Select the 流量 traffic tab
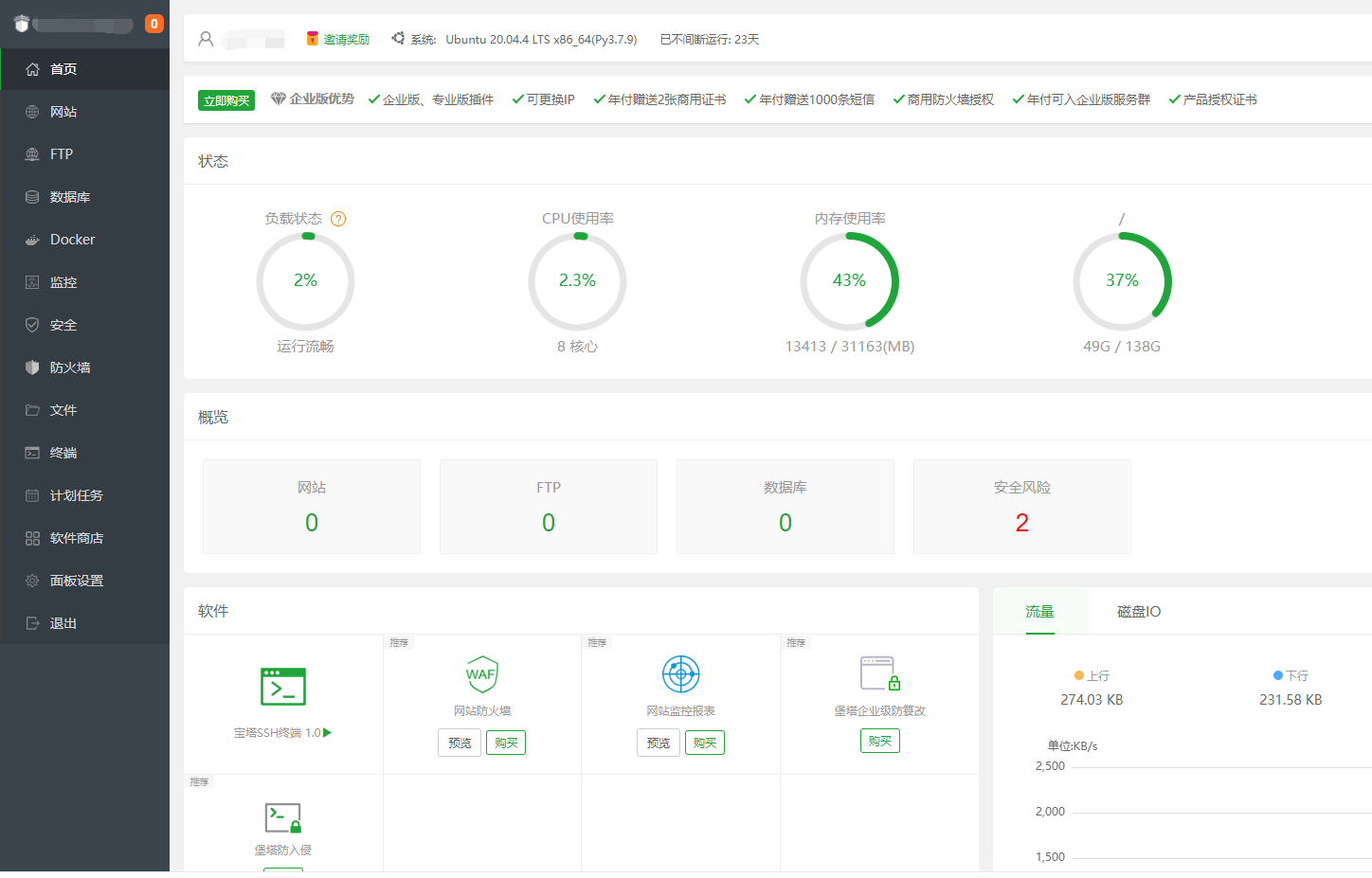The width and height of the screenshot is (1372, 878). pos(1039,612)
